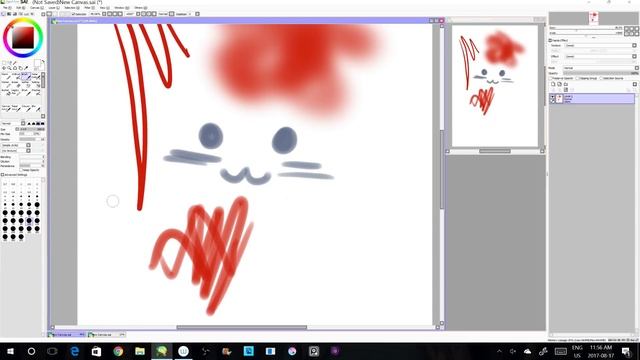Select the AirBrush tool
The height and width of the screenshot is (360, 640).
pos(16,76)
